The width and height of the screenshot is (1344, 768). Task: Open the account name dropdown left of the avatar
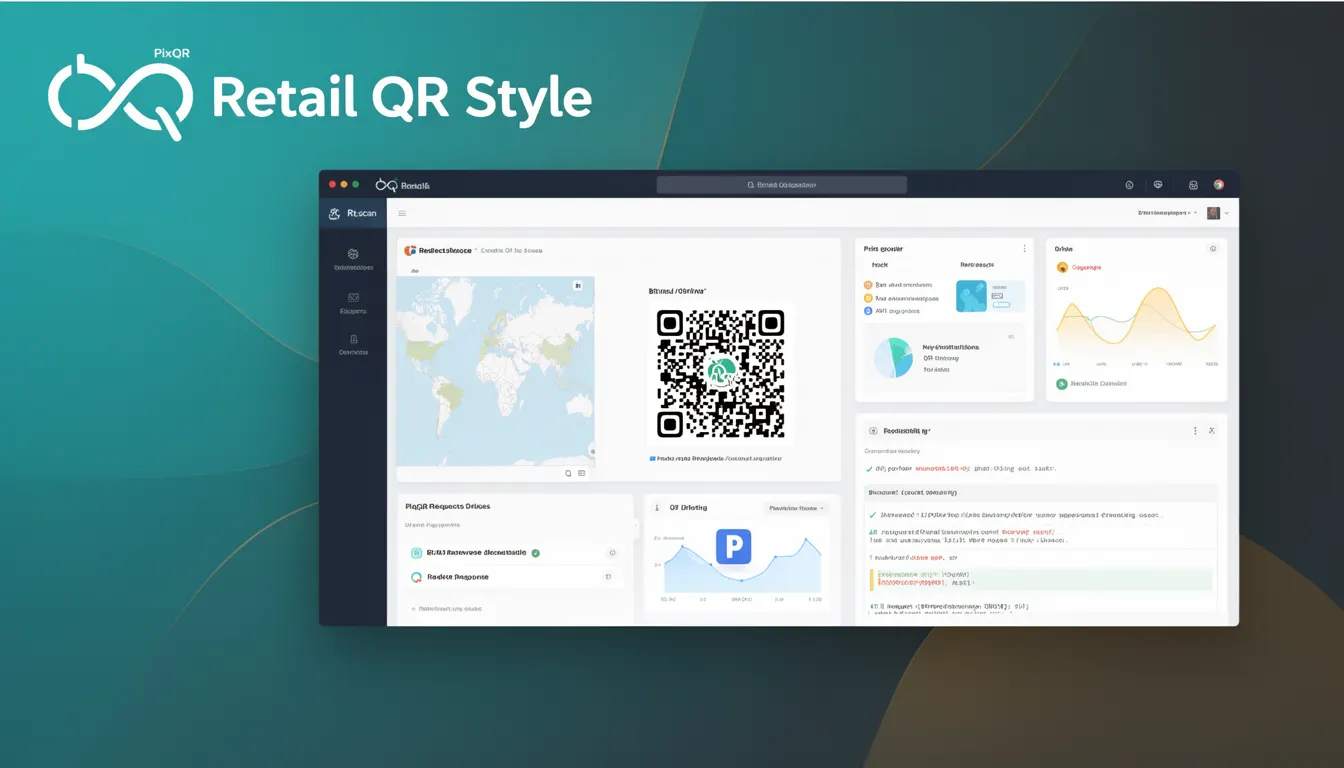1167,213
